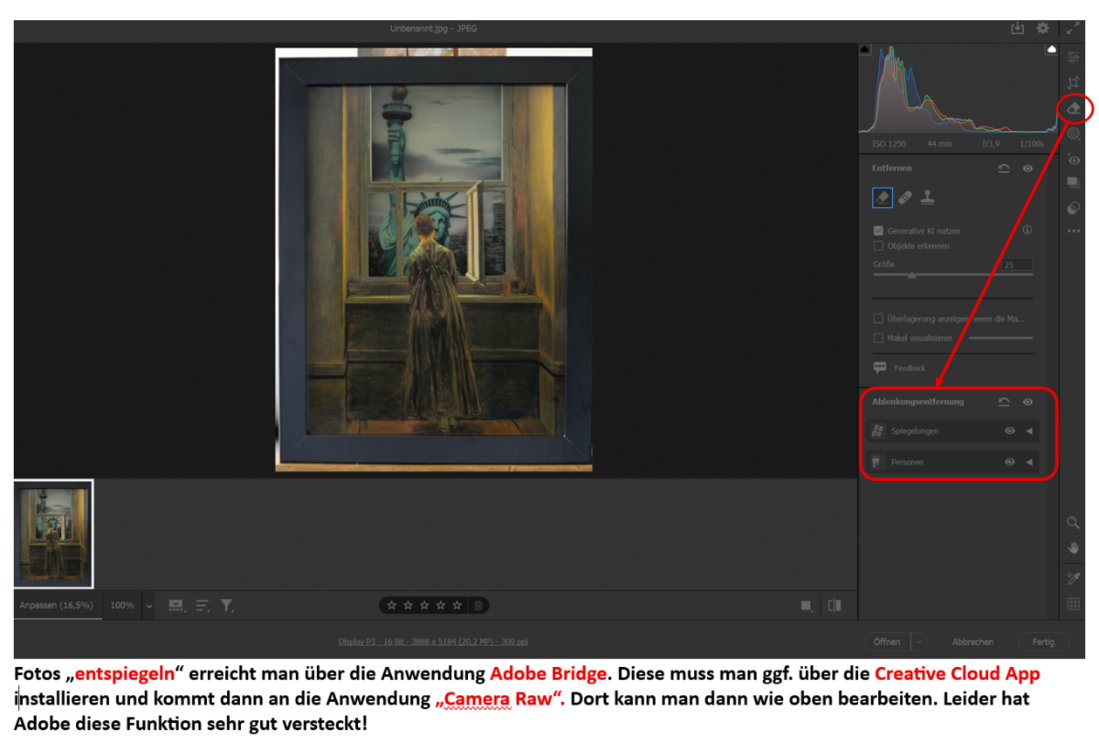Toggle visibility eye of Ablenkungsentfernung panel
The width and height of the screenshot is (1099, 743).
(x=1028, y=402)
